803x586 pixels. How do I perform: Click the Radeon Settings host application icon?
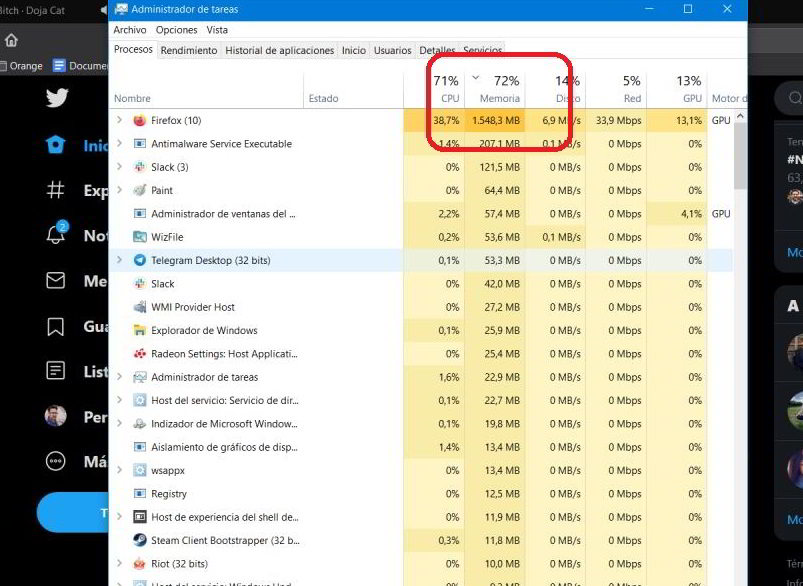[x=140, y=354]
